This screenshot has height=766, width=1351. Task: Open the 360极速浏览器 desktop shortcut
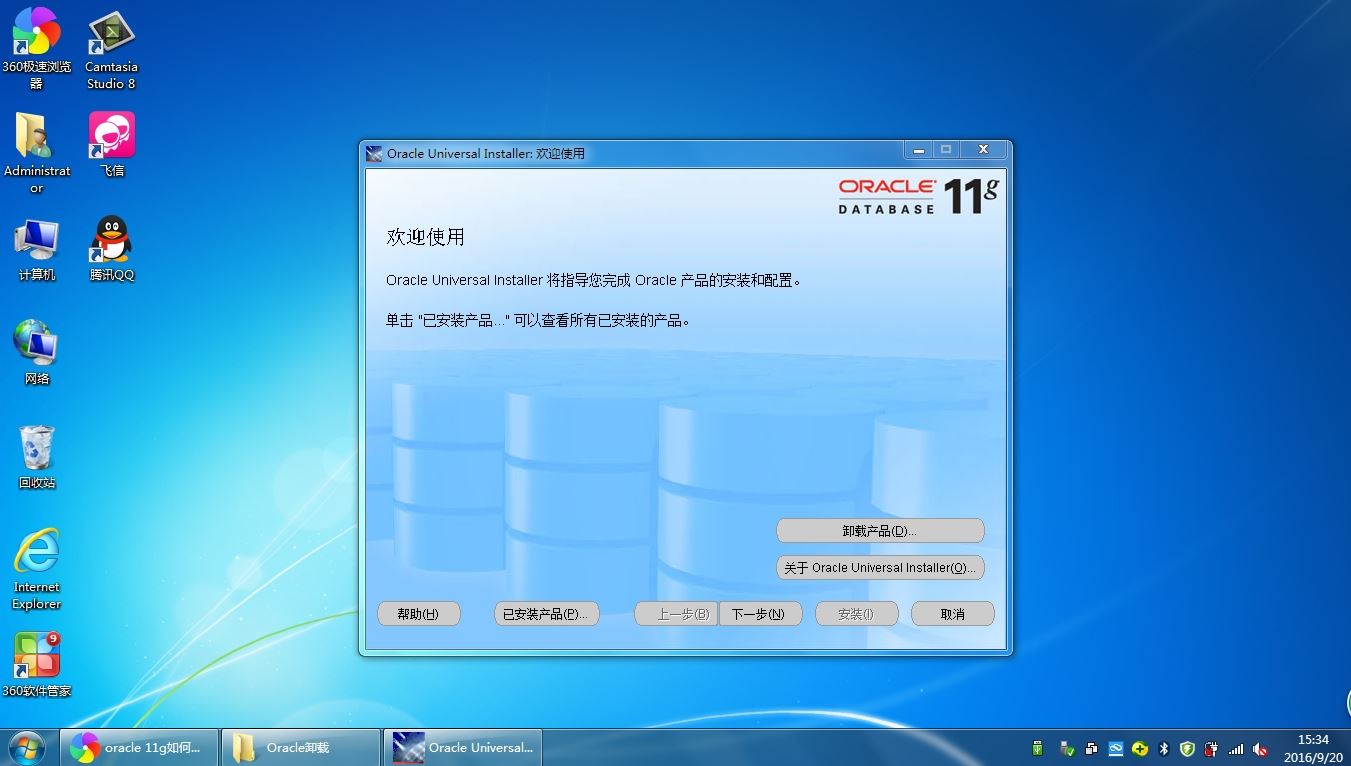[36, 48]
